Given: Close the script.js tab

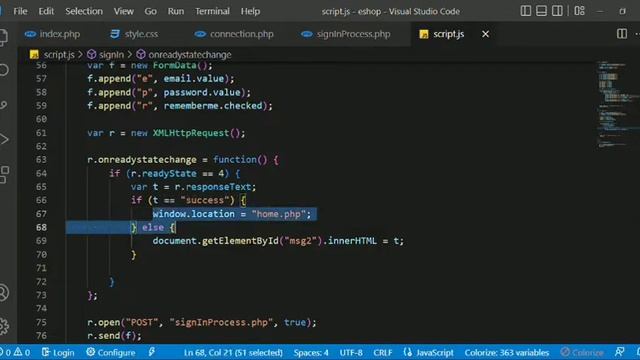Looking at the screenshot, I should coord(485,34).
